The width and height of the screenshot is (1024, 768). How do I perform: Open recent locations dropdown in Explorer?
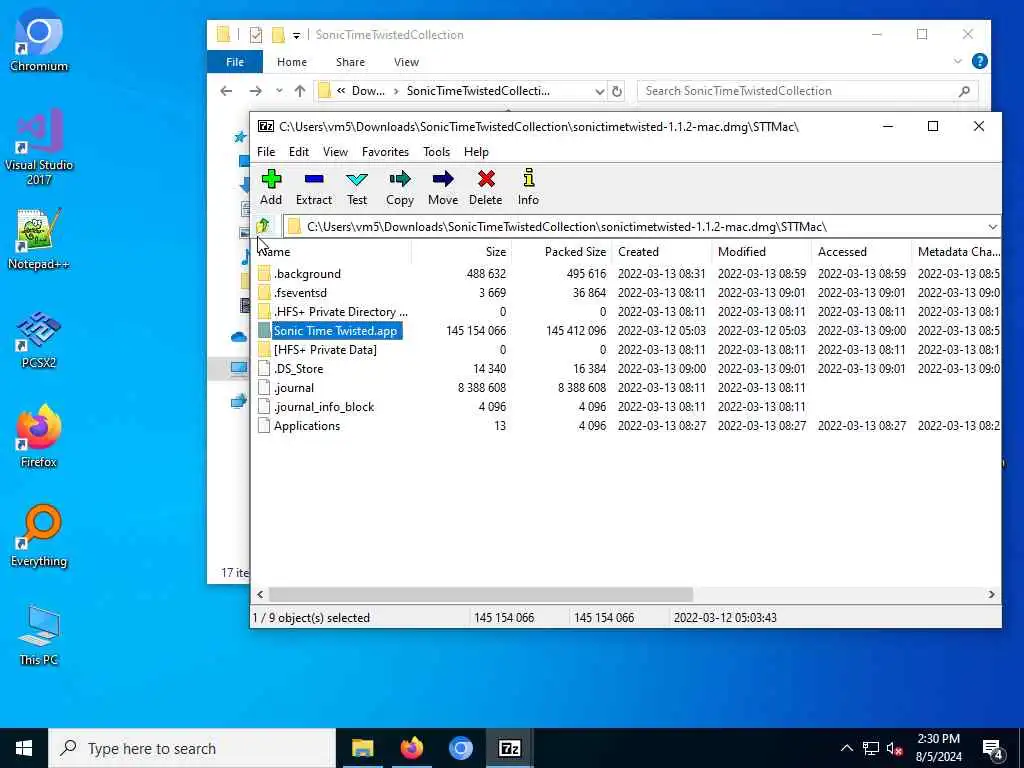pyautogui.click(x=279, y=91)
